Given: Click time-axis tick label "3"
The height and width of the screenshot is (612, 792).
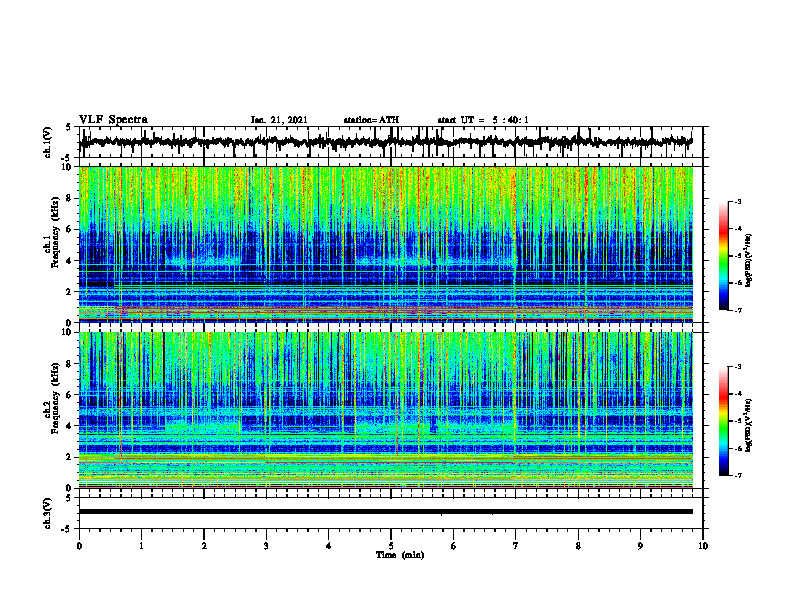Looking at the screenshot, I should click(266, 546).
